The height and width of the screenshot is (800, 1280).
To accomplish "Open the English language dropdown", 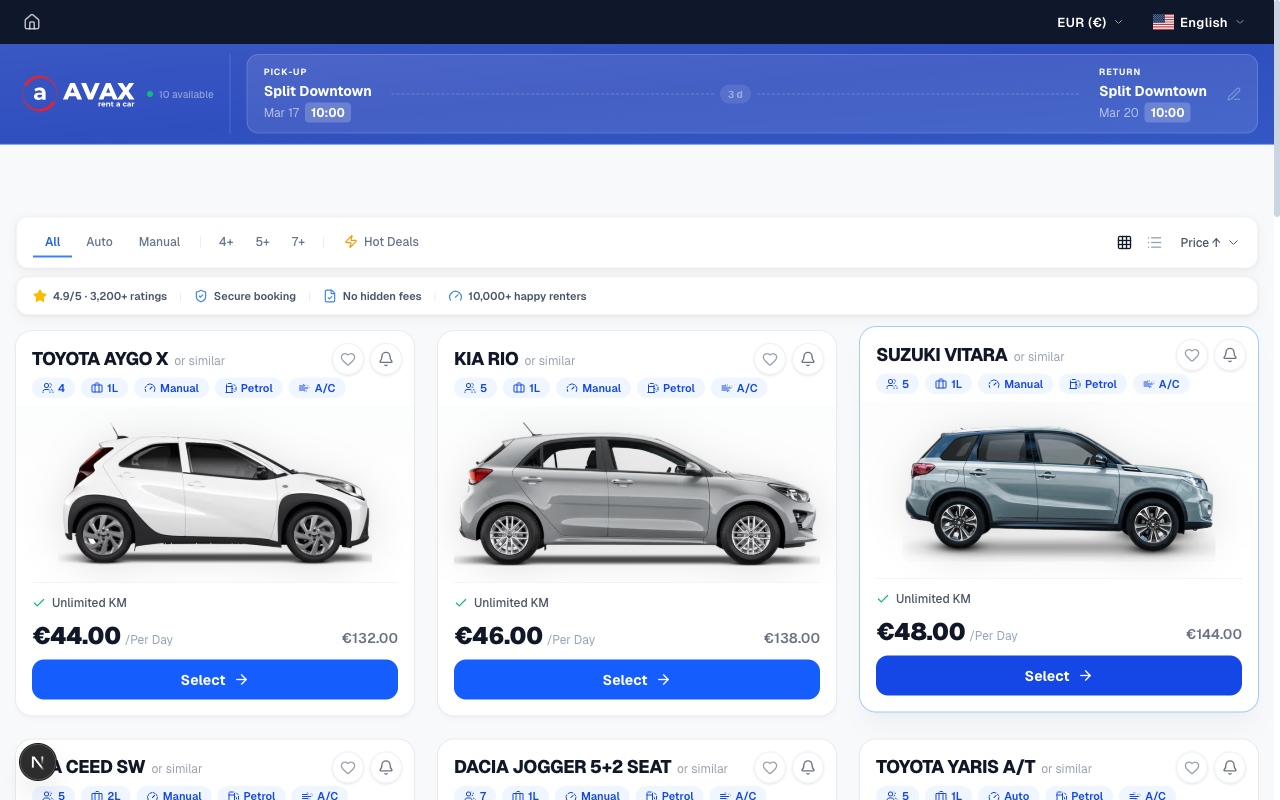I will (x=1199, y=22).
